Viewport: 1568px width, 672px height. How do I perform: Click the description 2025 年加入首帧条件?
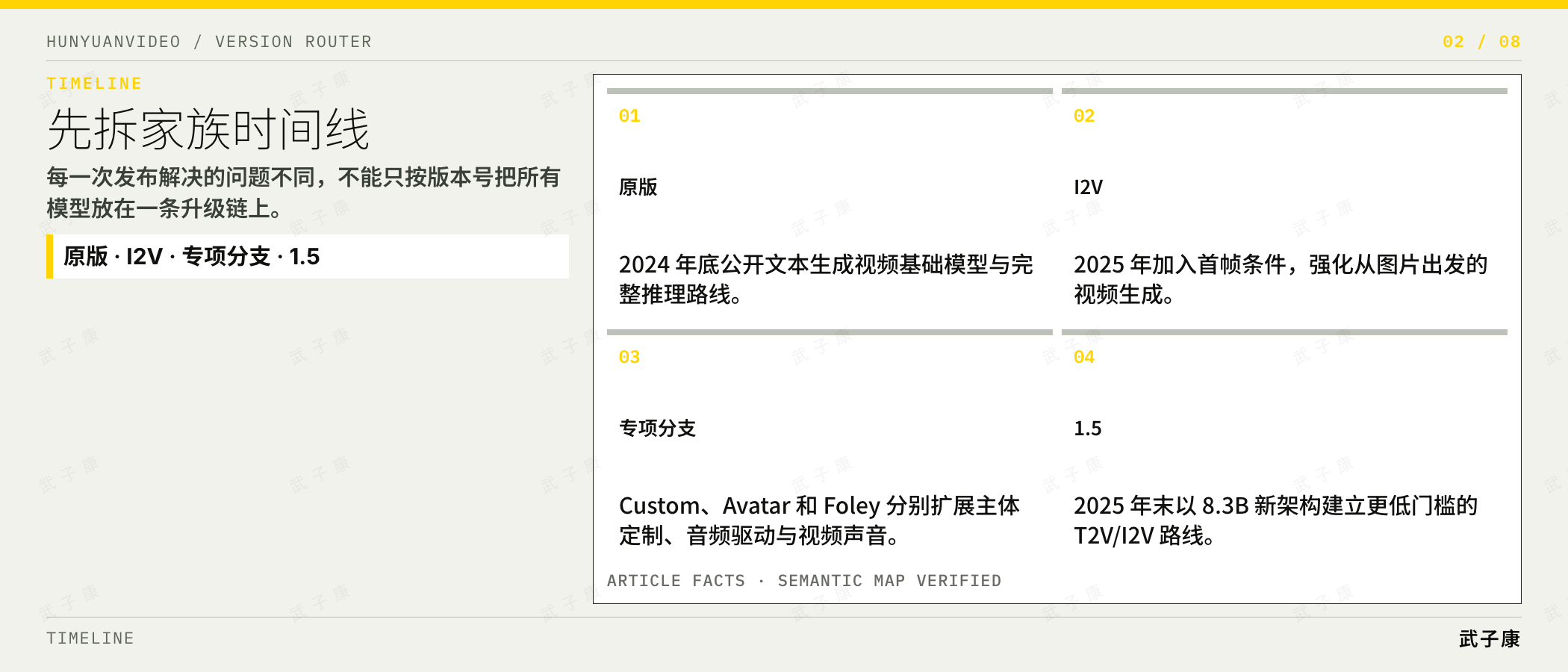point(1281,279)
